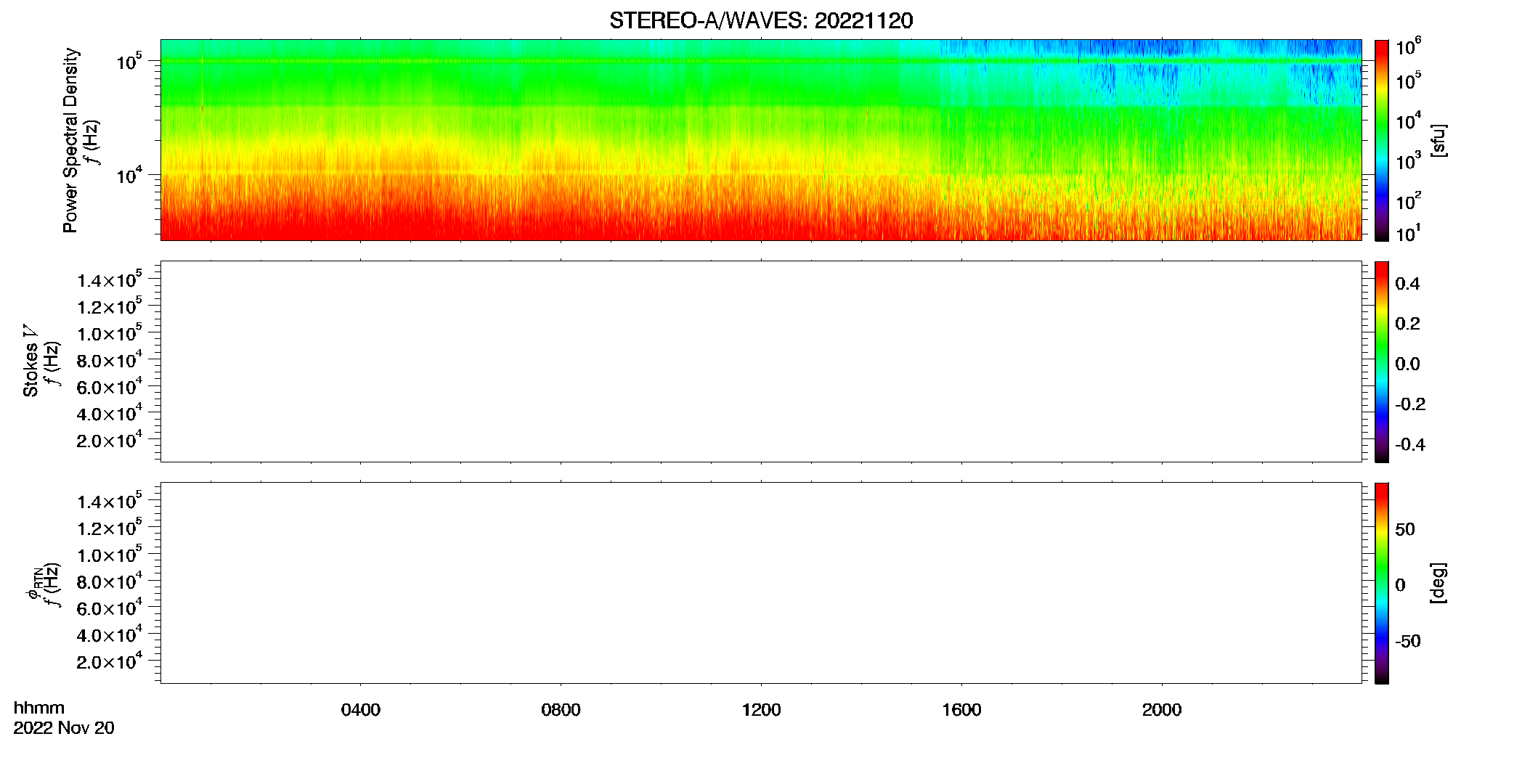Select the 1200 time tick label
Viewport: 1522px width, 784px height.
[x=761, y=710]
